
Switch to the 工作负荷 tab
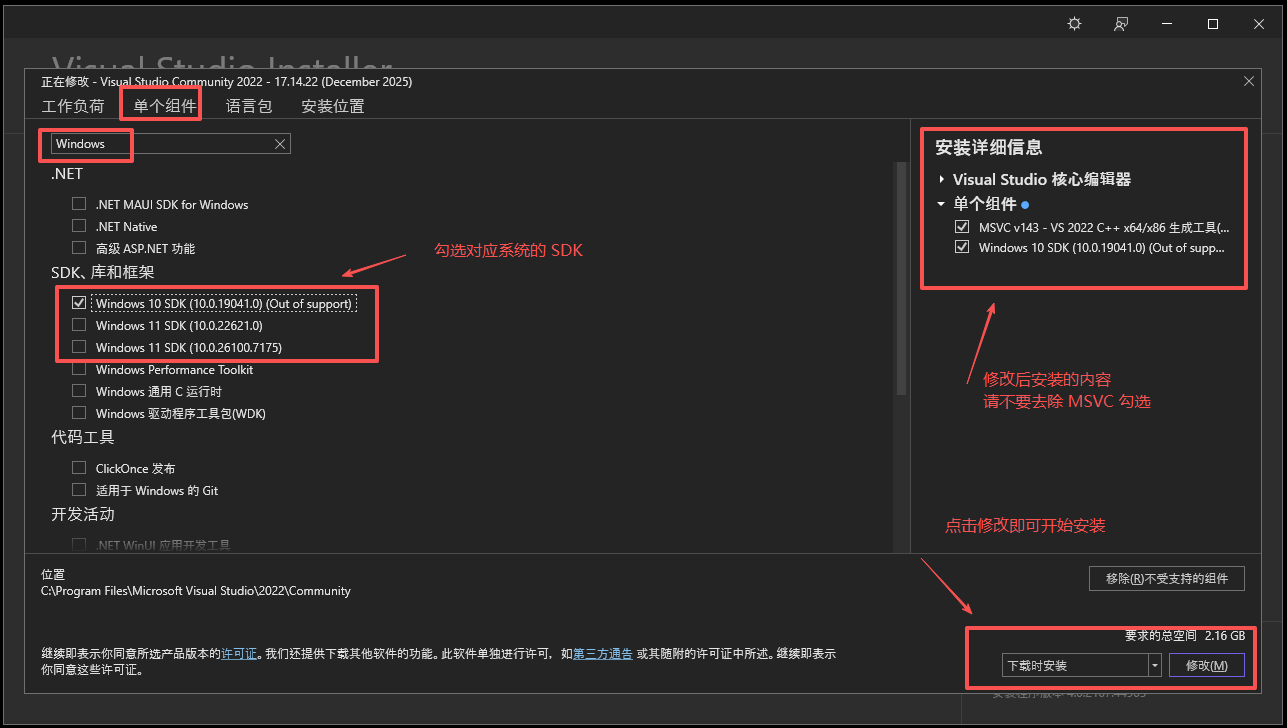point(73,106)
